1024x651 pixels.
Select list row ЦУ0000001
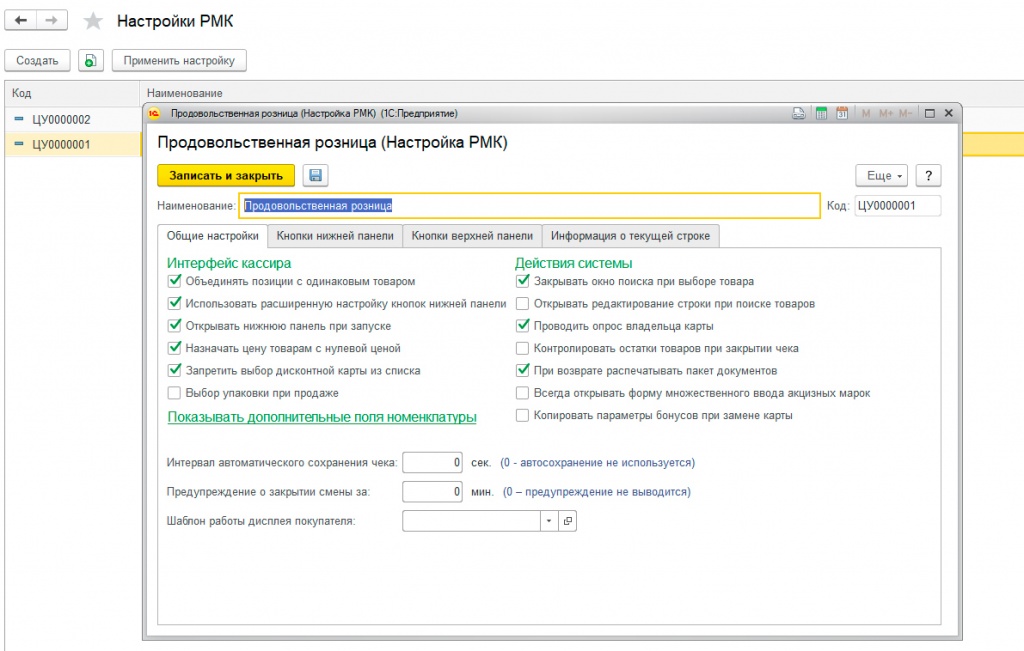coord(72,144)
